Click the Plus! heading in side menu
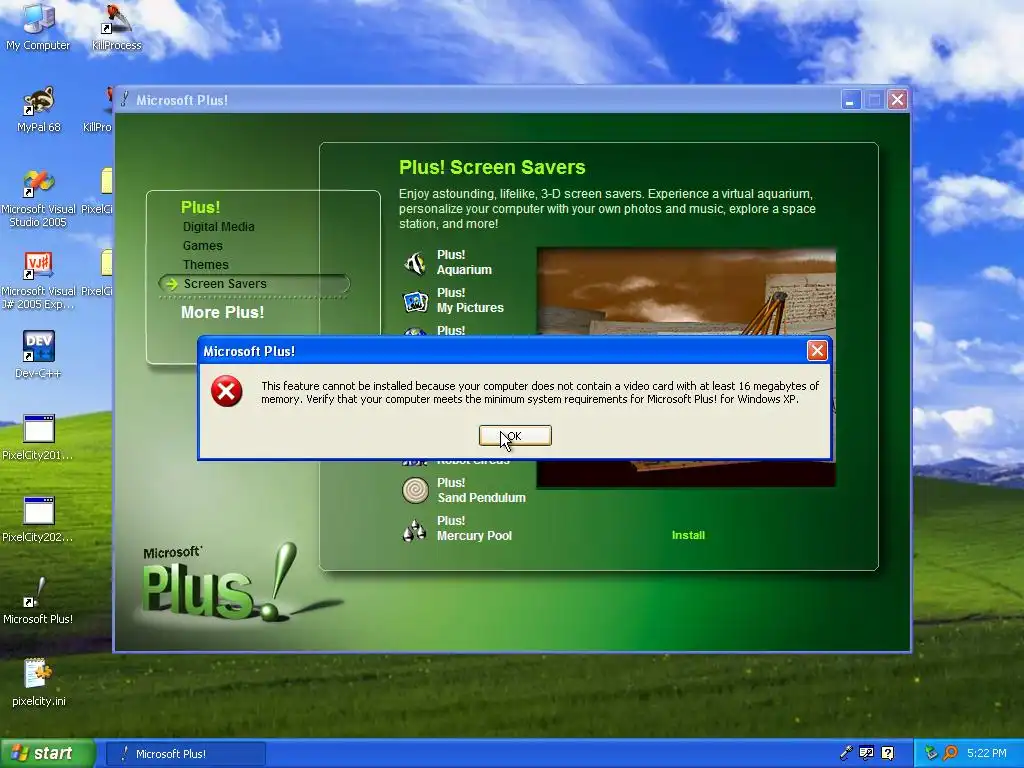This screenshot has width=1024, height=768. (200, 207)
